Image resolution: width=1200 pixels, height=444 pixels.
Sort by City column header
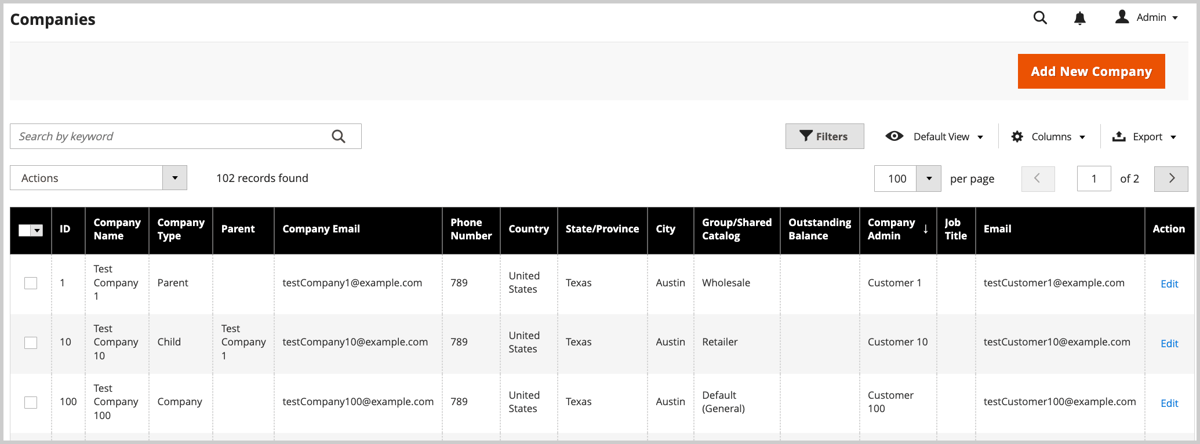coord(670,229)
